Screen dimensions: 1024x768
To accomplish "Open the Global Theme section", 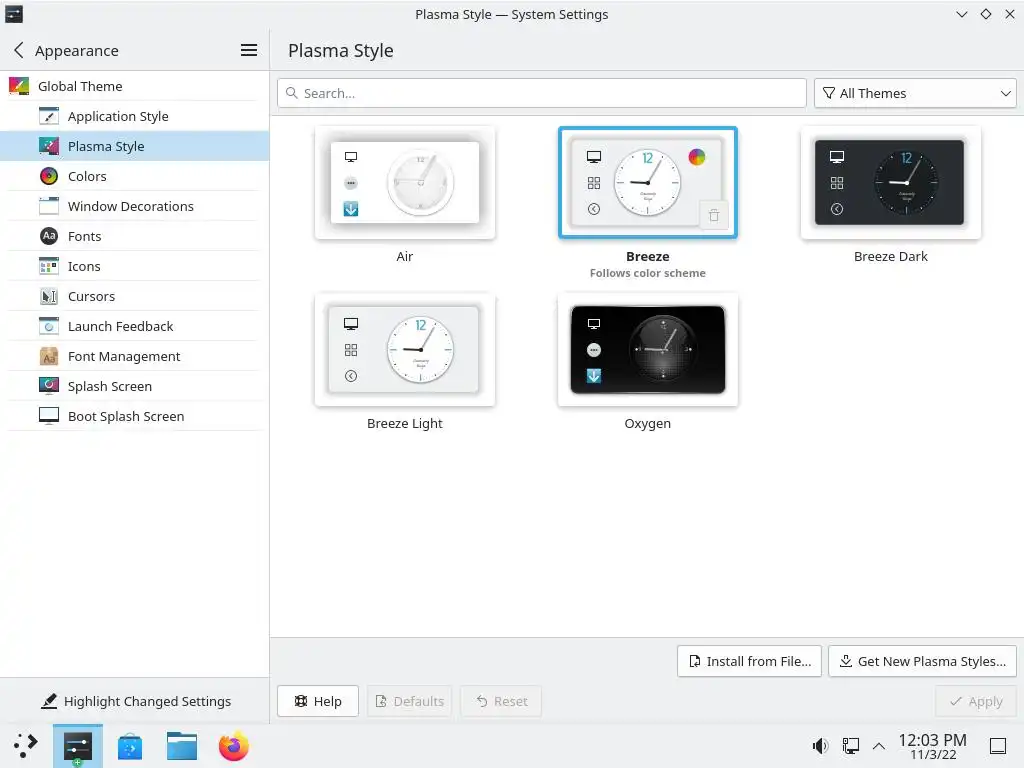I will (x=135, y=86).
